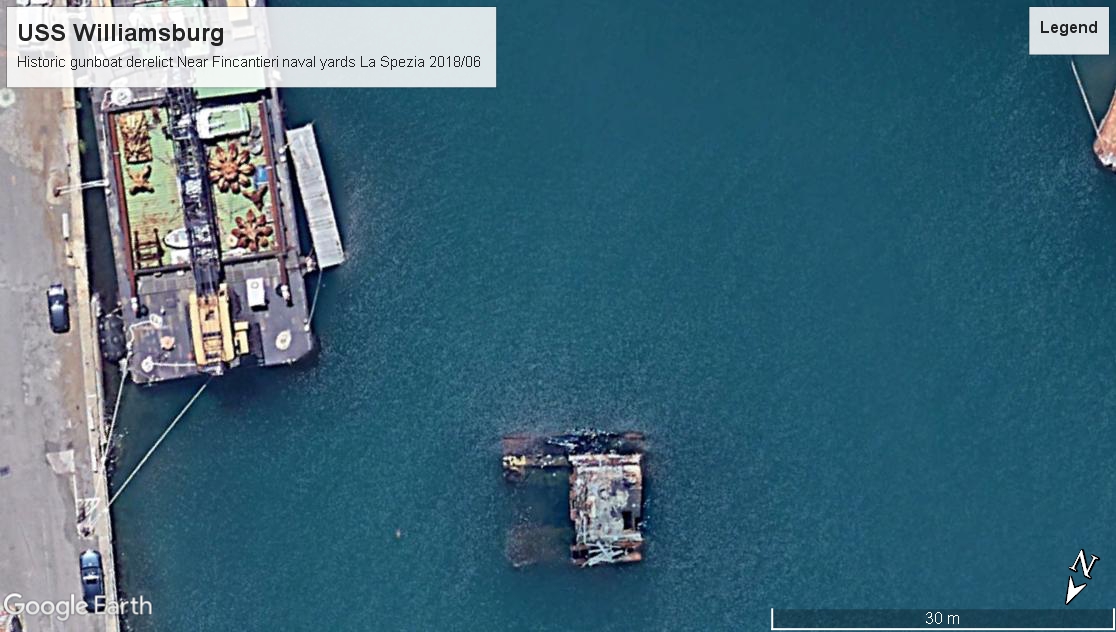Click the white box on barge's dark deck
Viewport: 1116px width, 632px height.
point(256,292)
